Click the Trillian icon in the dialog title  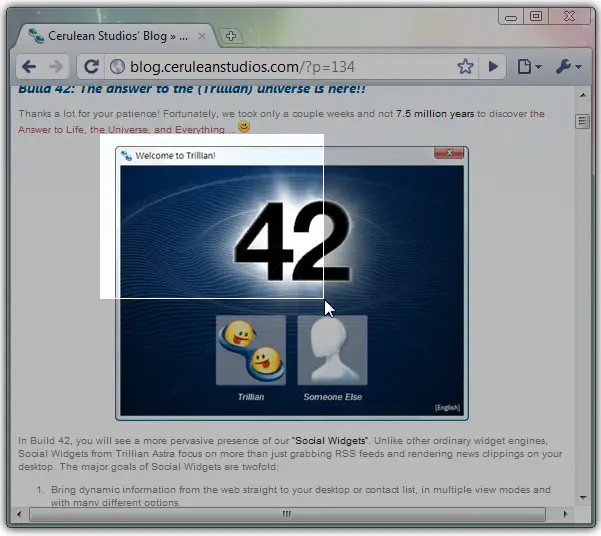pyautogui.click(x=126, y=156)
